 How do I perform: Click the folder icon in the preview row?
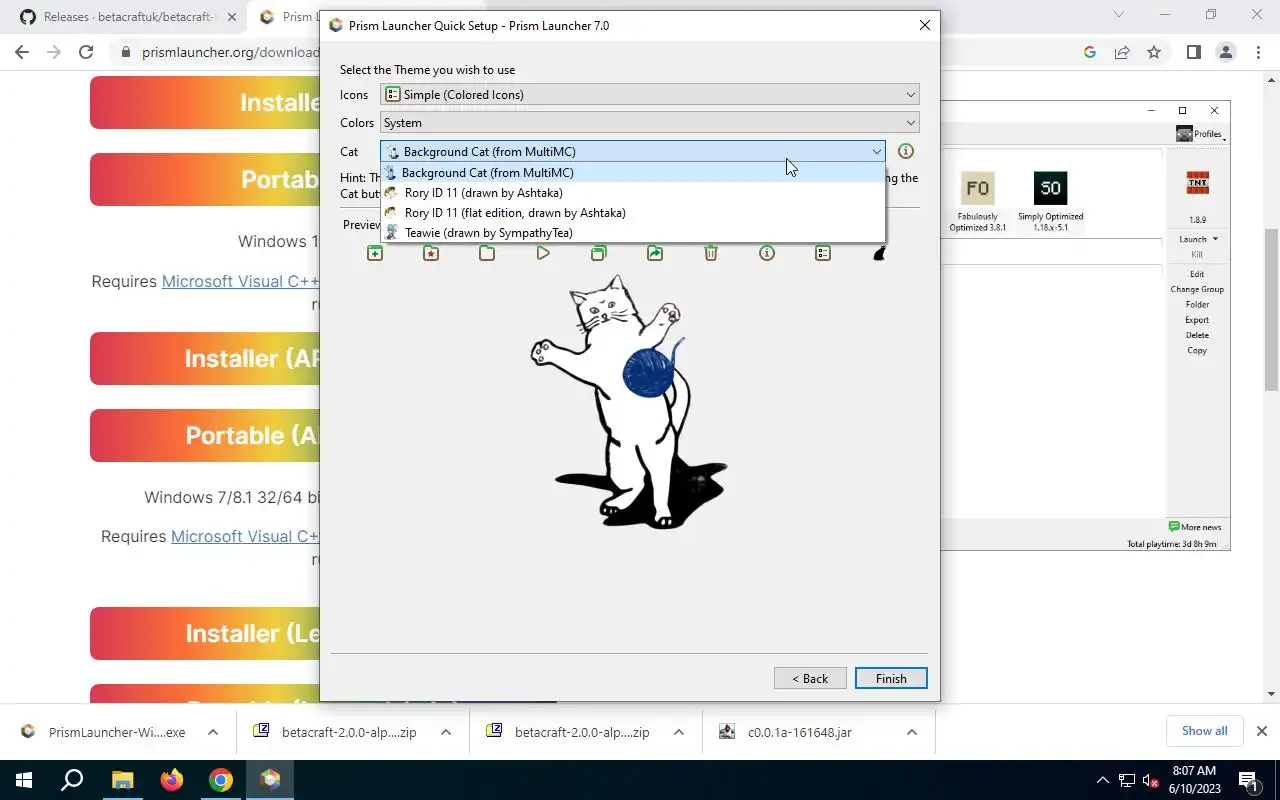pos(487,254)
